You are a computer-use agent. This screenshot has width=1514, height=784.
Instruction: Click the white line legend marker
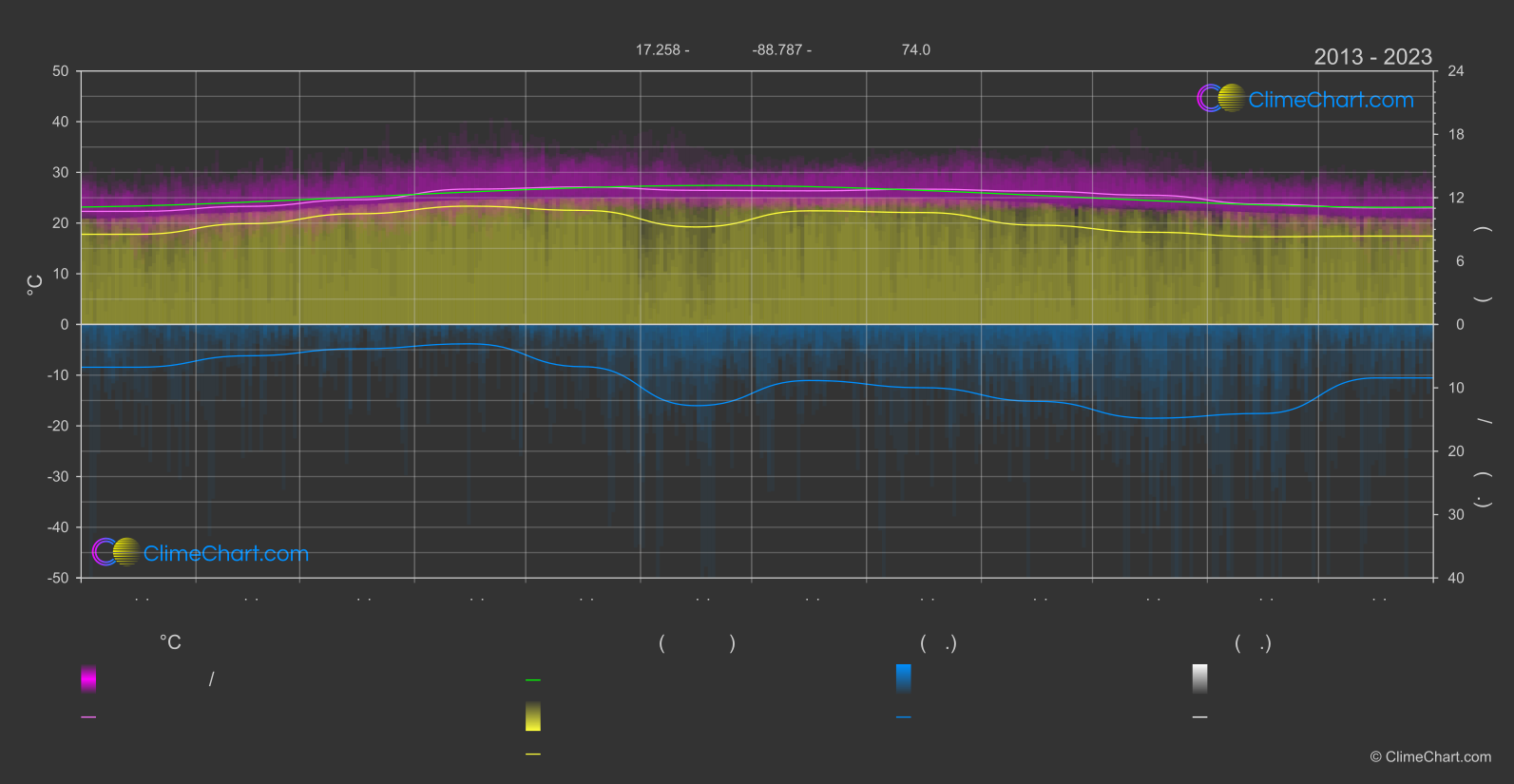[1200, 717]
